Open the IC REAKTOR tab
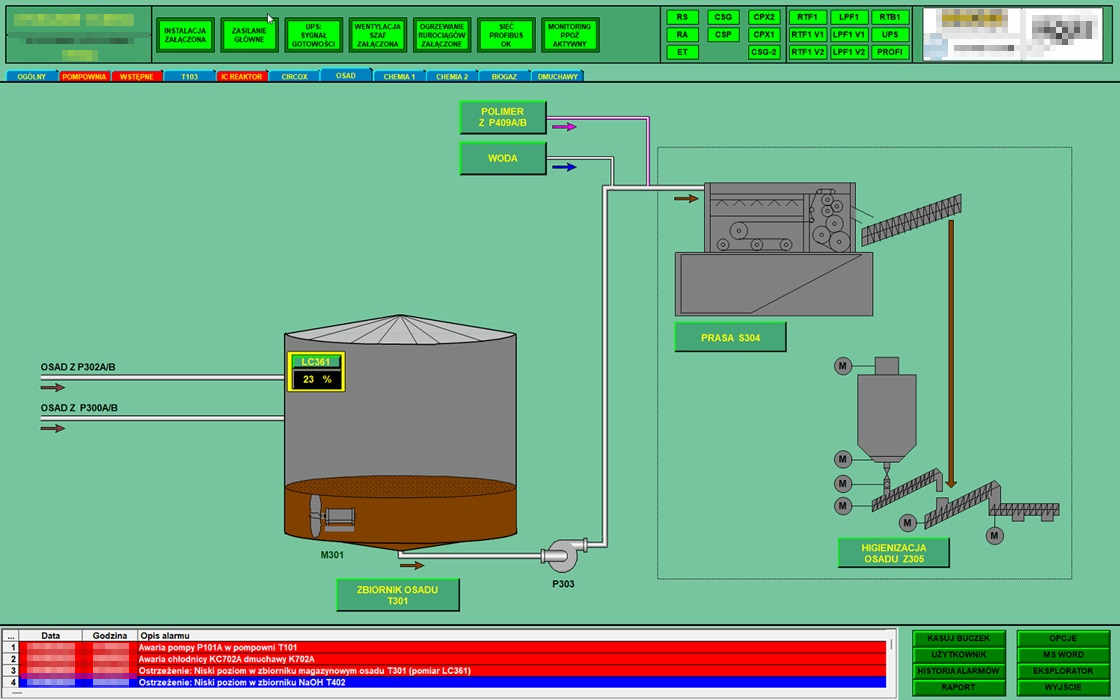1120x700 pixels. (x=242, y=76)
